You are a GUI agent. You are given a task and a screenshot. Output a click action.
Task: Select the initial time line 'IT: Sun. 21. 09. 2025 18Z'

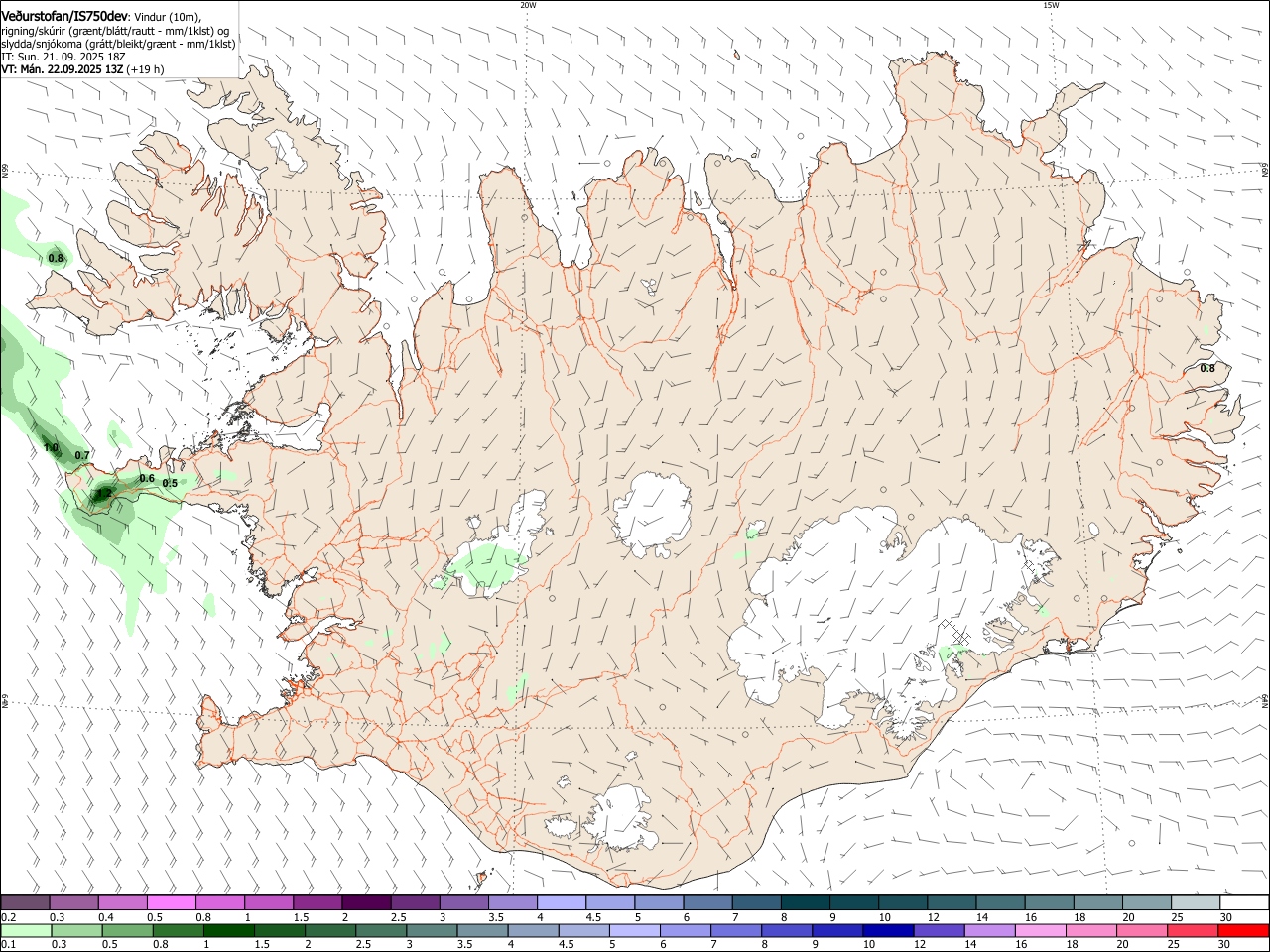(63, 57)
